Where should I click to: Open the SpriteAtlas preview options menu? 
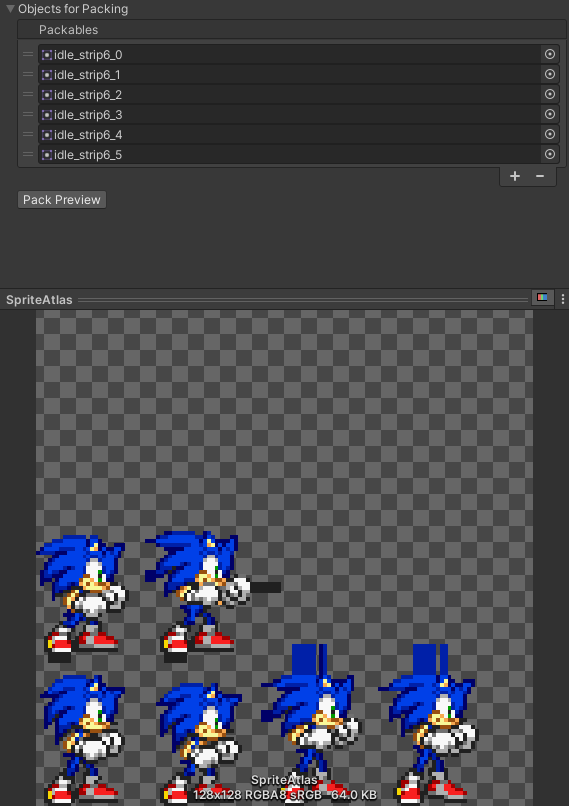562,299
